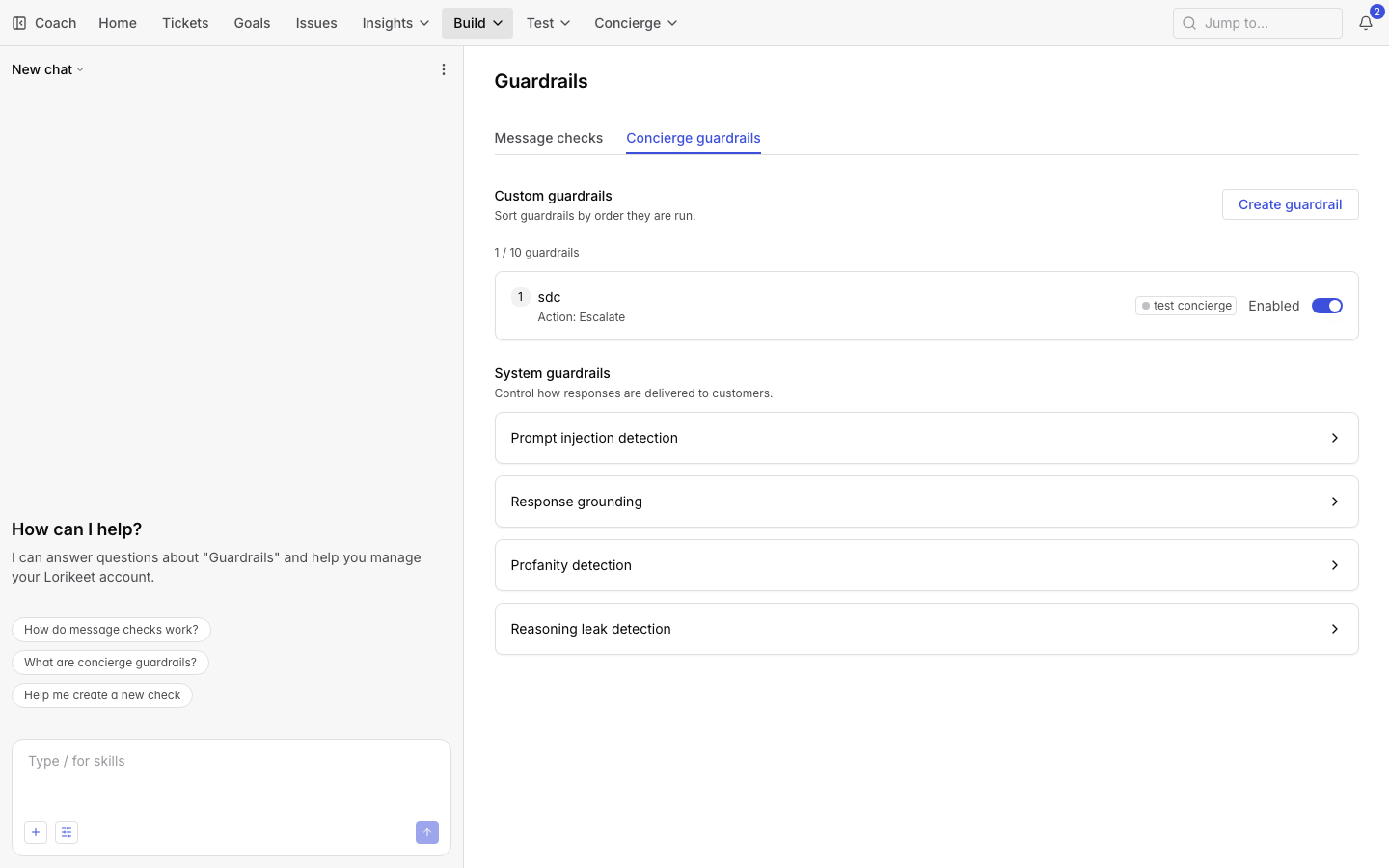The height and width of the screenshot is (868, 1389).
Task: Open the New chat dropdown
Action: 48,69
